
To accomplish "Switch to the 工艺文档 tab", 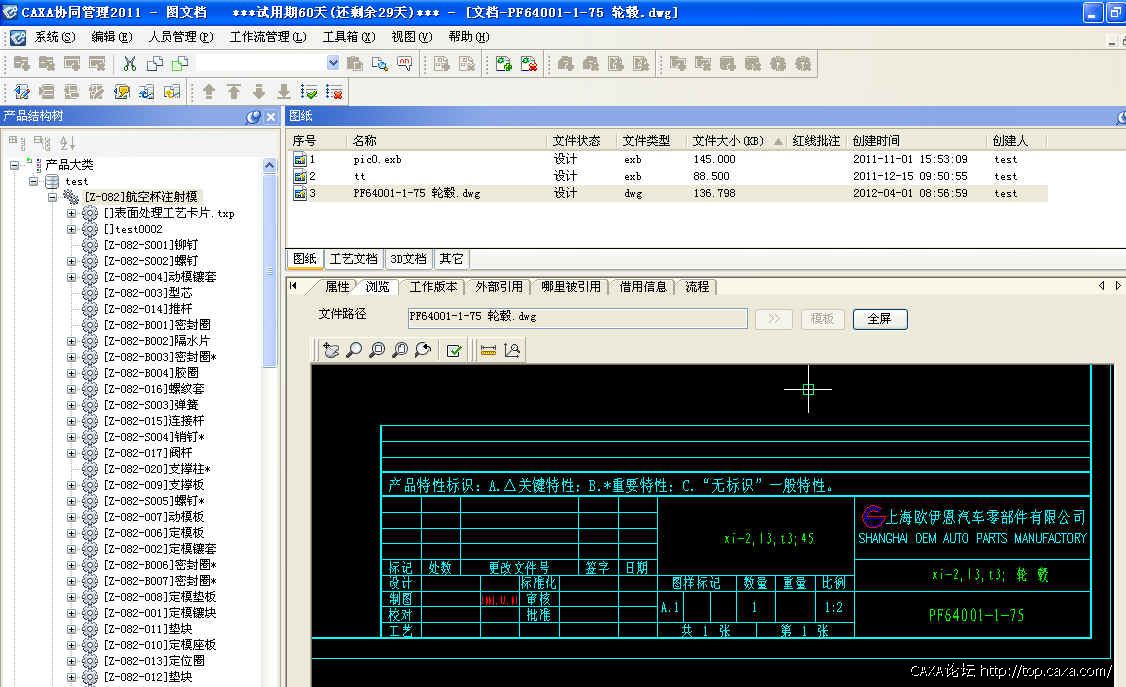I will tap(354, 259).
